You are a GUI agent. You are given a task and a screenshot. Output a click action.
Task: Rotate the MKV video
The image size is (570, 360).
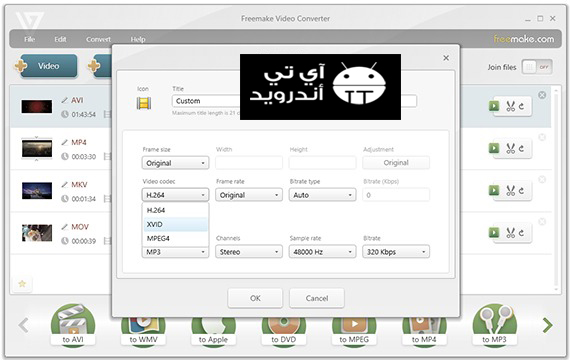click(x=522, y=191)
